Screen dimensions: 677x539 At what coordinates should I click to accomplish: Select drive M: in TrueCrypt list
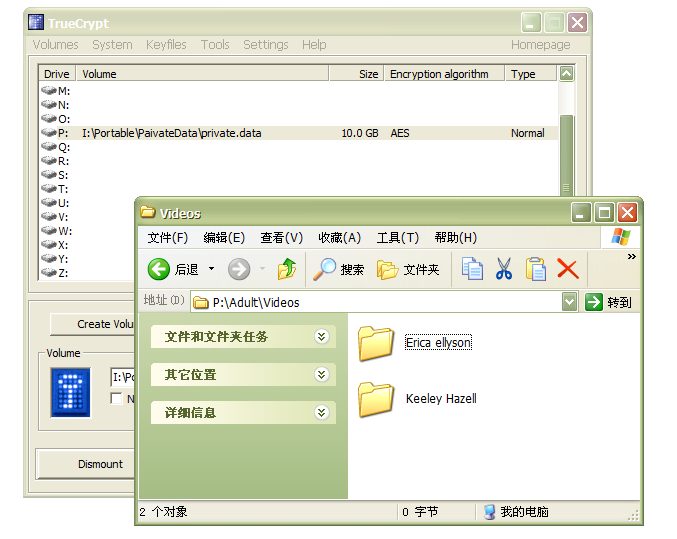coord(55,91)
